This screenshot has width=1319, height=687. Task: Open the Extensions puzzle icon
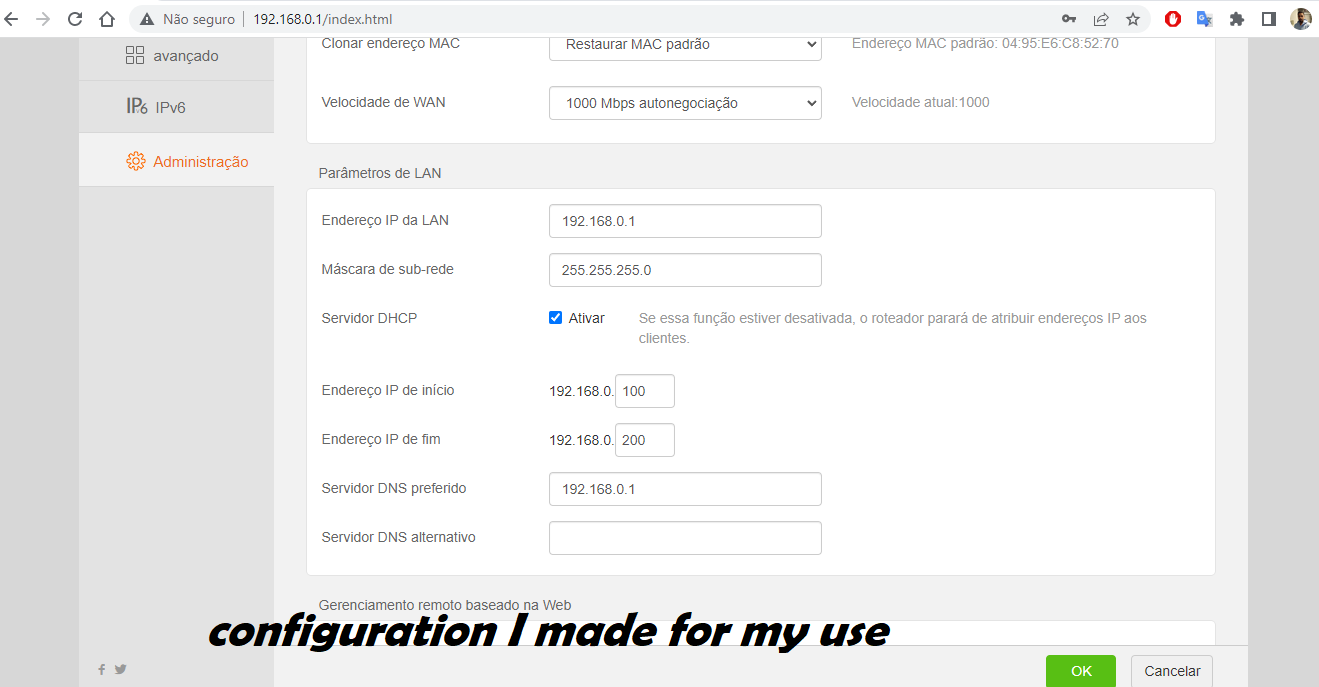pyautogui.click(x=1237, y=19)
